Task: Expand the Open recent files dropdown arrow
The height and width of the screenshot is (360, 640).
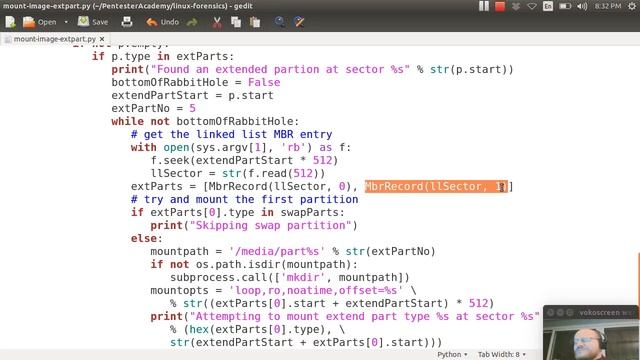Action: point(66,22)
